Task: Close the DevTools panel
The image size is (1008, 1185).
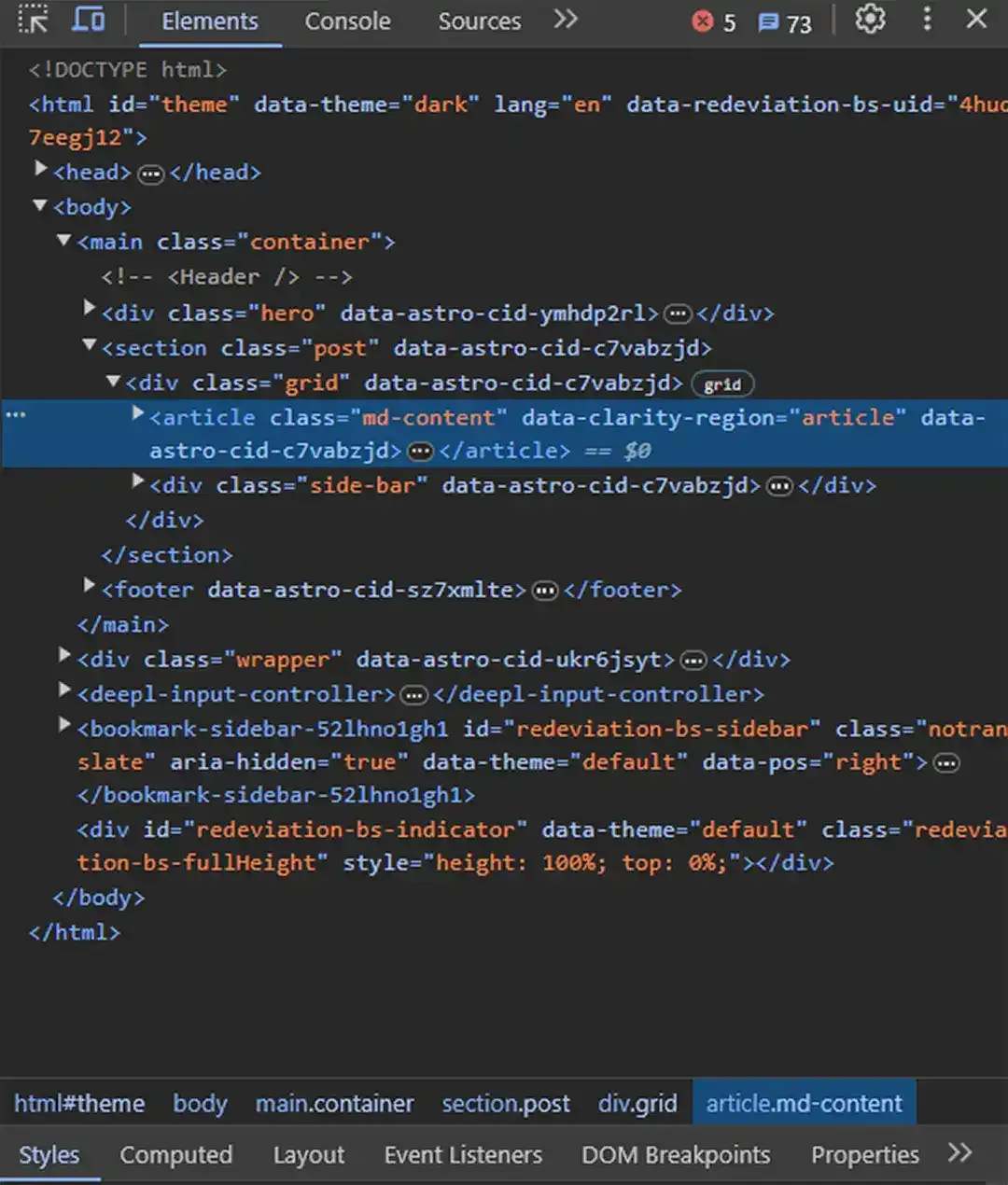Action: point(977,19)
